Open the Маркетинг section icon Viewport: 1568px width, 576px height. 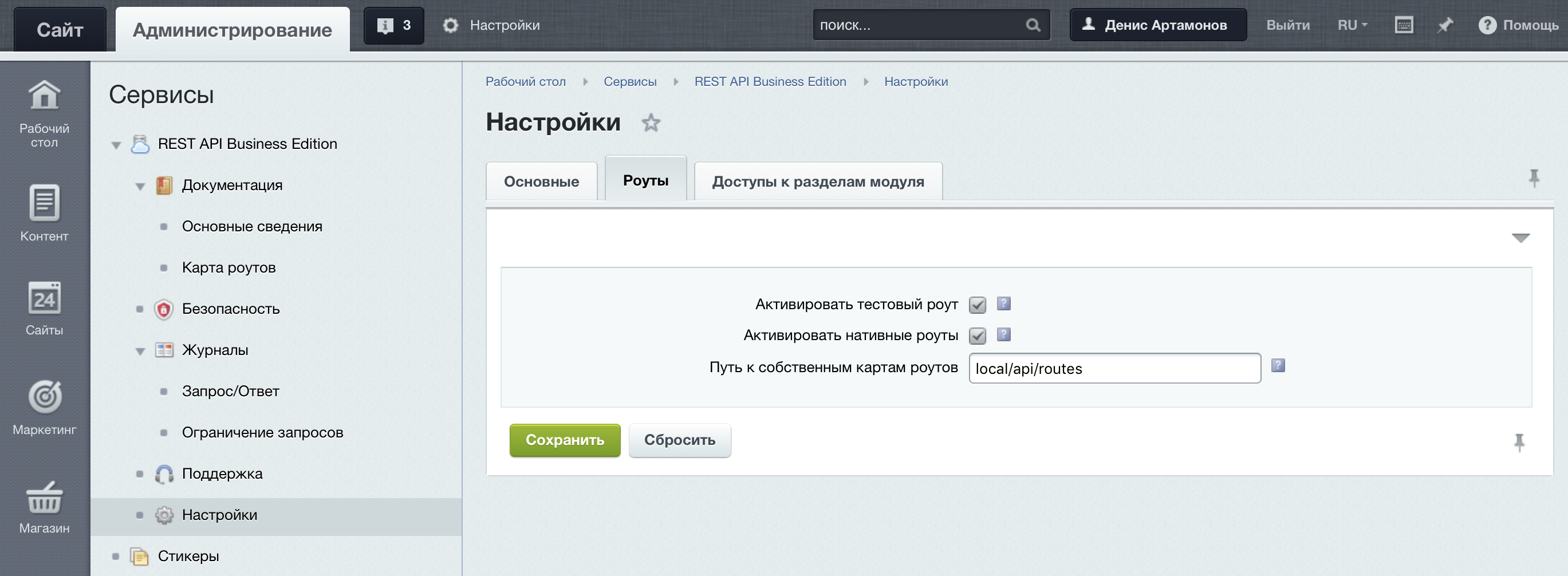[45, 397]
